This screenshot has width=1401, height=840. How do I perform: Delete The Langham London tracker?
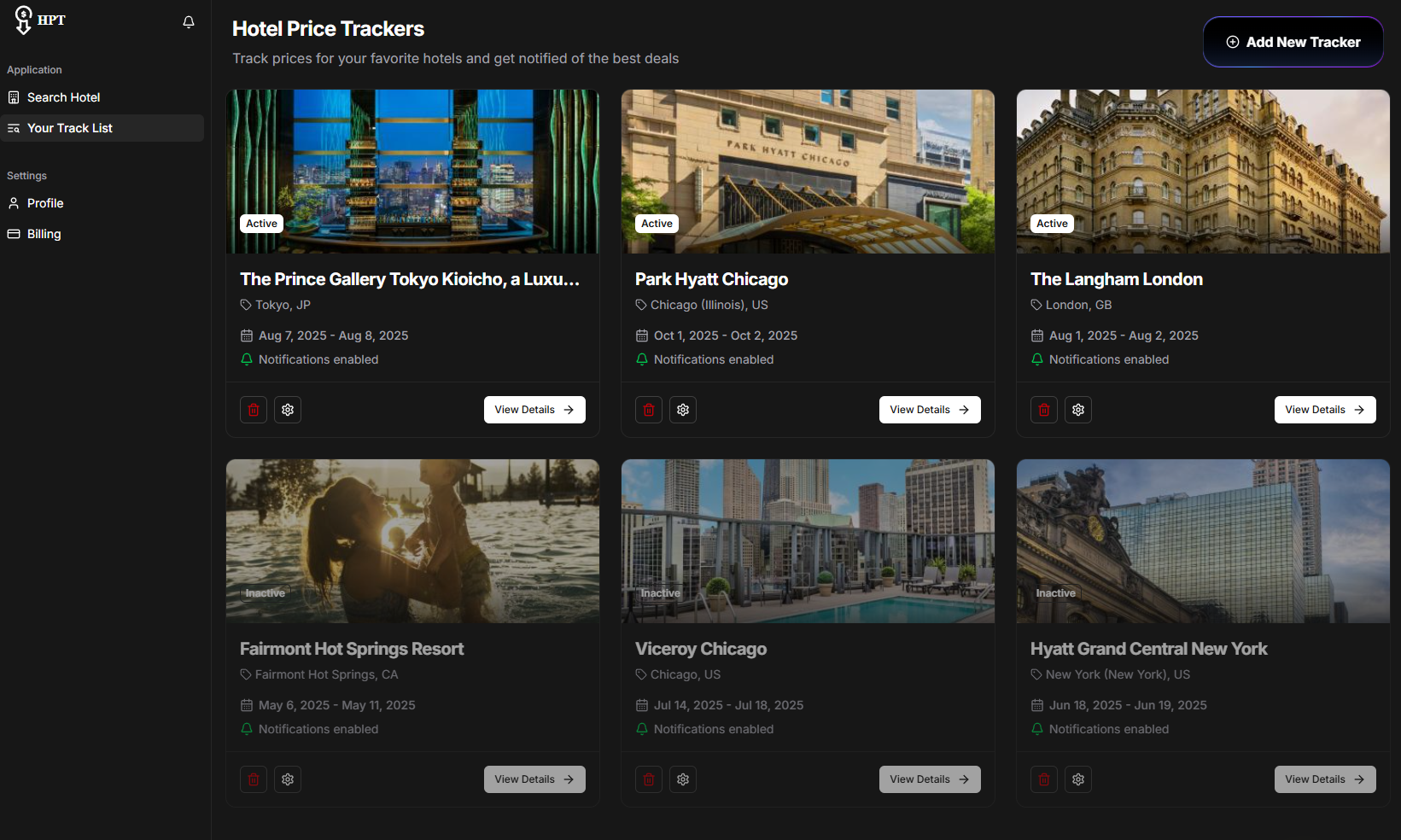(x=1044, y=410)
